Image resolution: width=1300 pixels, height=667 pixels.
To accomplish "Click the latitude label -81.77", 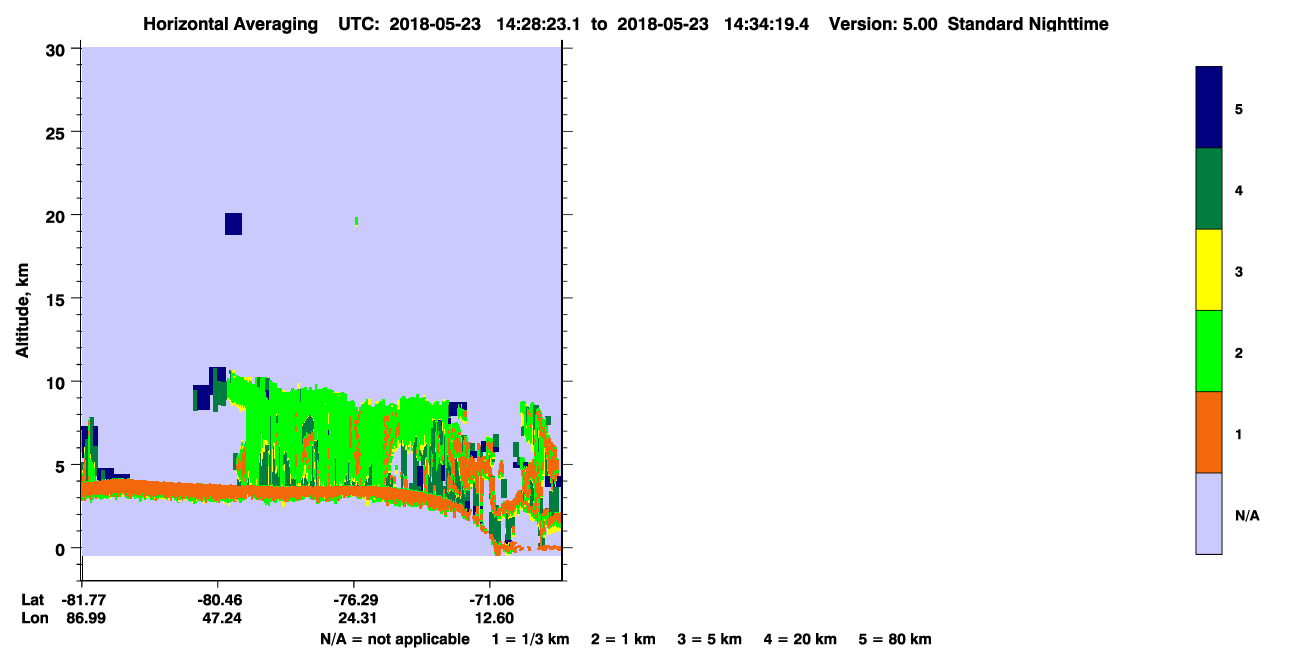I will (x=84, y=600).
